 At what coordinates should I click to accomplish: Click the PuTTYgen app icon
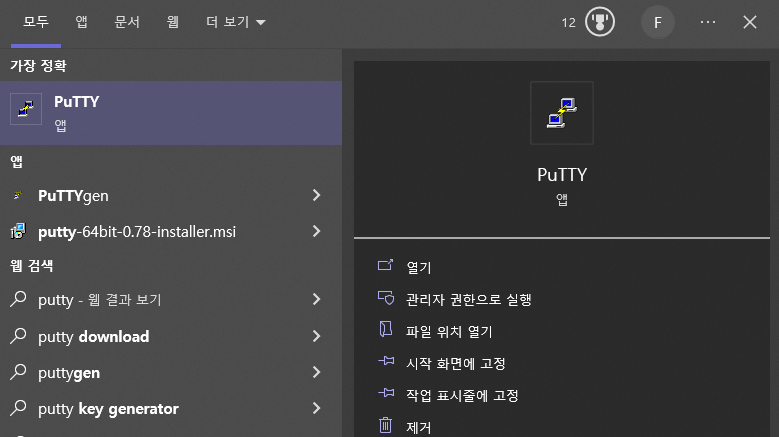click(18, 195)
